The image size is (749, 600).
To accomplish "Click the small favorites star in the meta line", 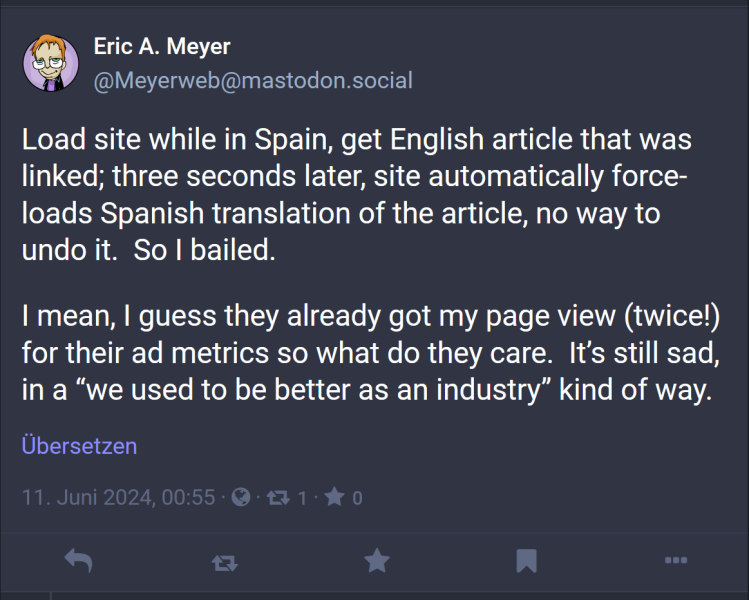I will click(335, 497).
